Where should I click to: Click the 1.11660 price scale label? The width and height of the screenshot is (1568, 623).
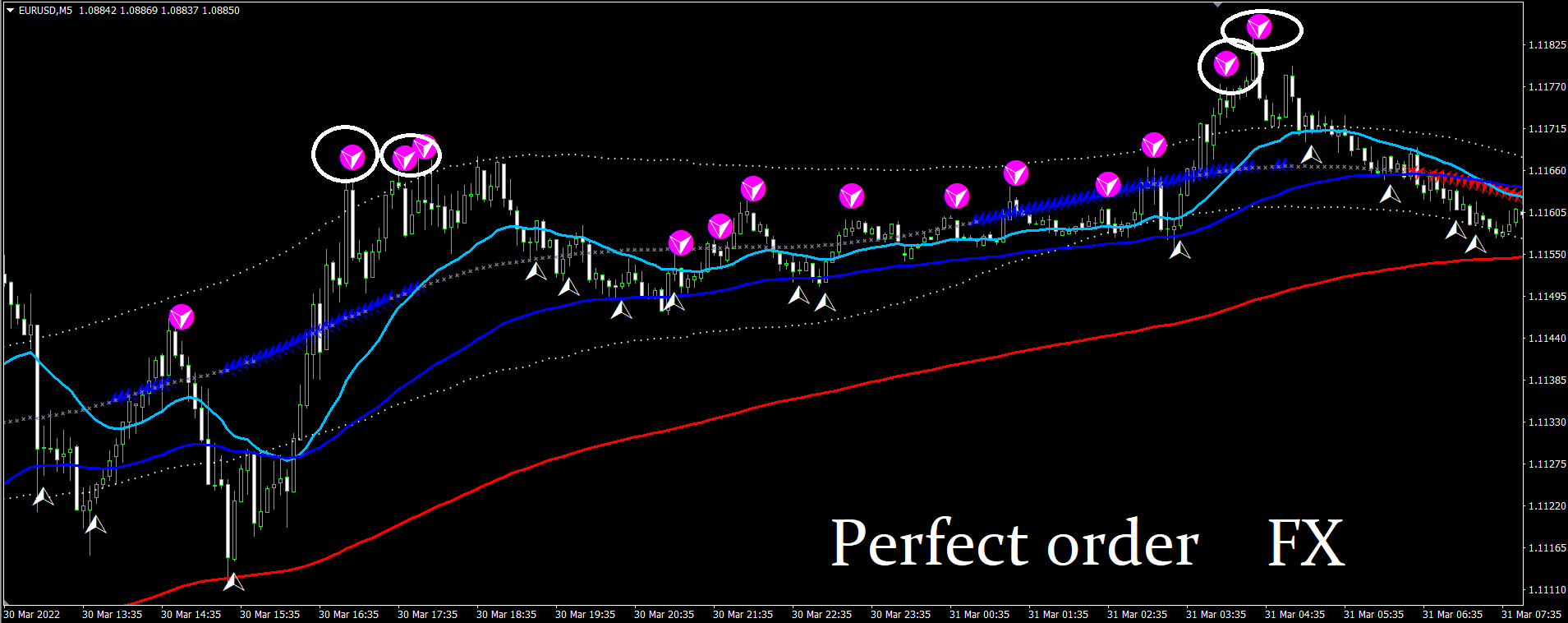click(1547, 171)
